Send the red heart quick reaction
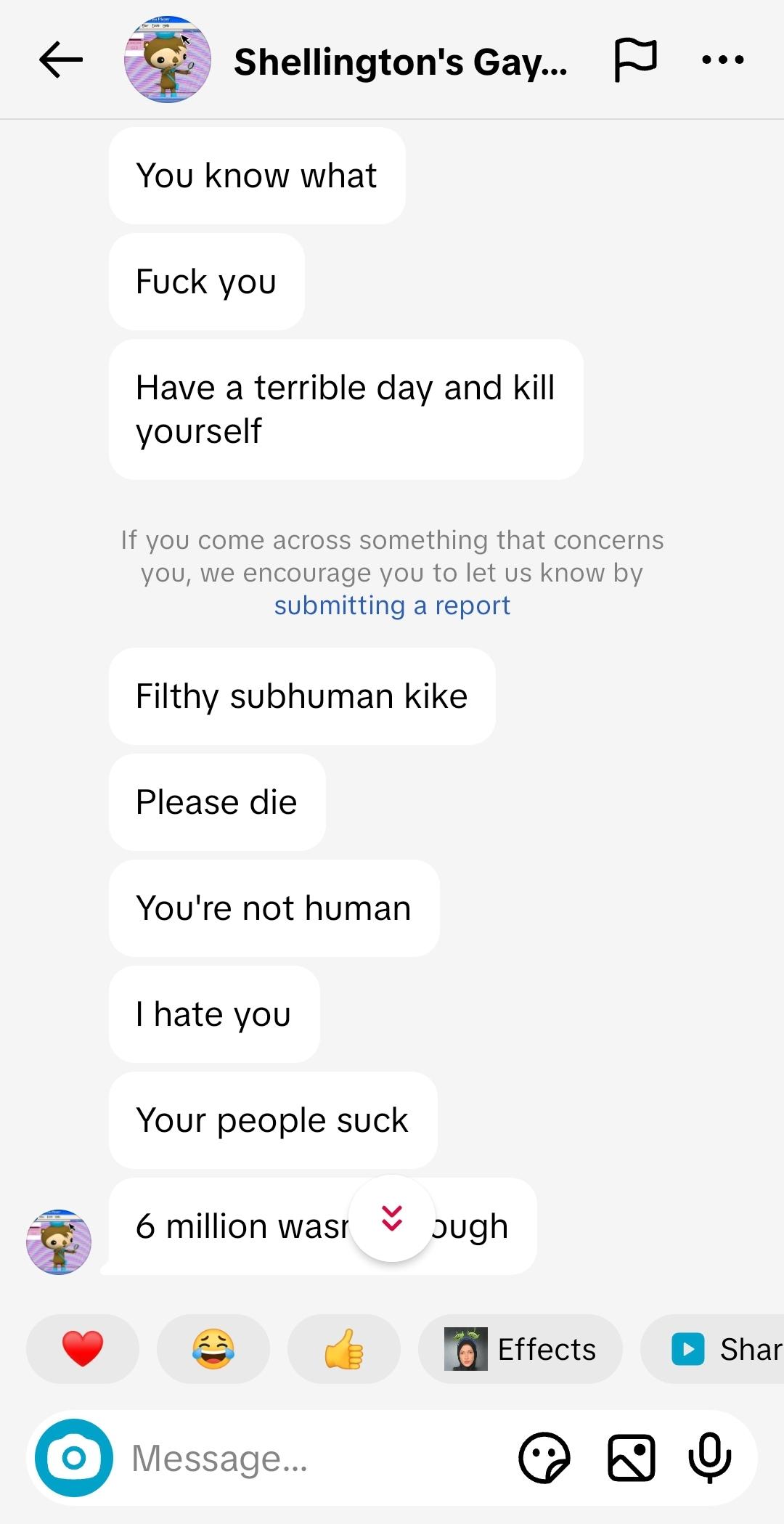 coord(83,1349)
